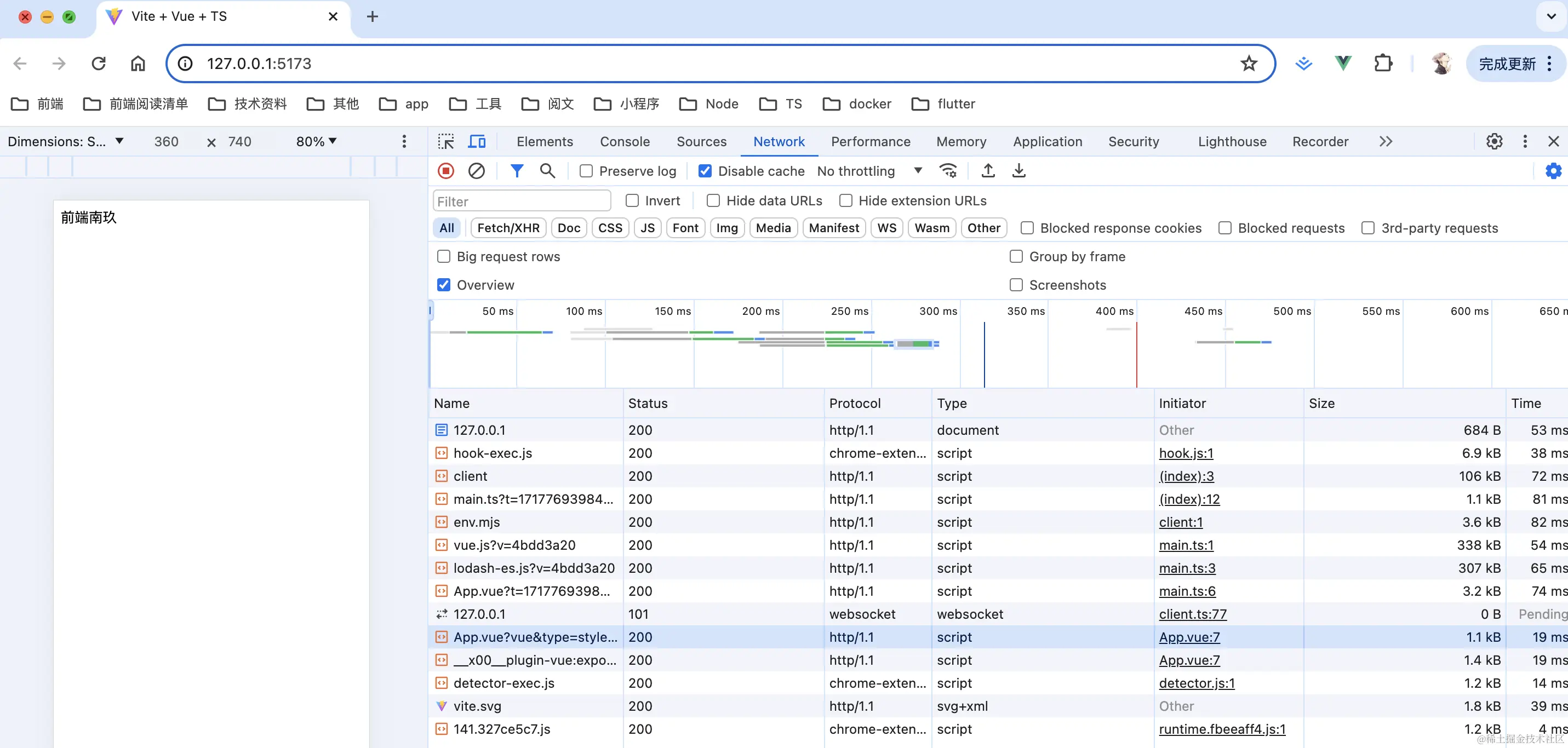Image resolution: width=1568 pixels, height=748 pixels.
Task: Clear the network log
Action: point(476,171)
